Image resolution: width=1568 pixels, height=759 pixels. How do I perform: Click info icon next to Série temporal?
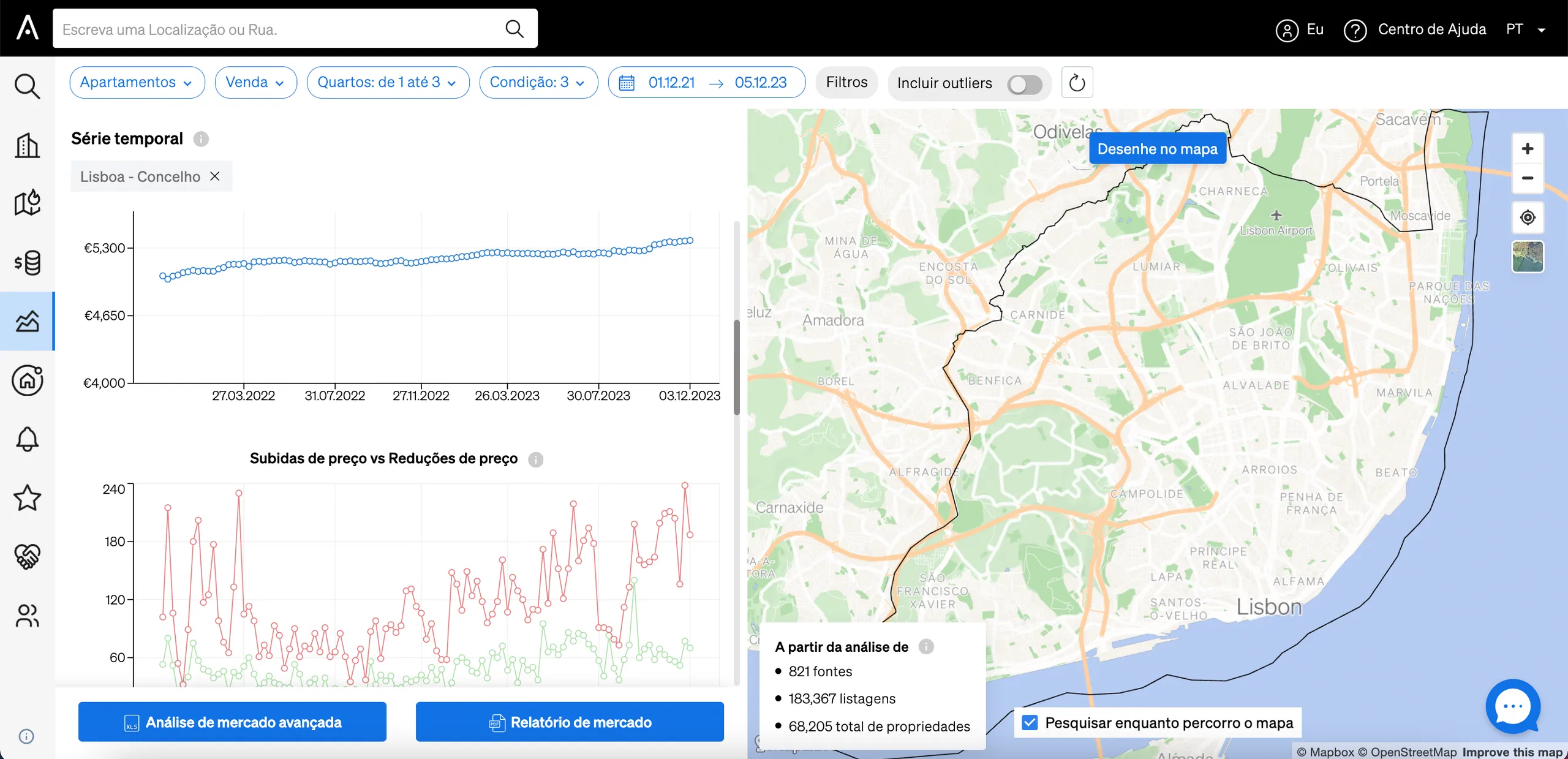point(201,139)
